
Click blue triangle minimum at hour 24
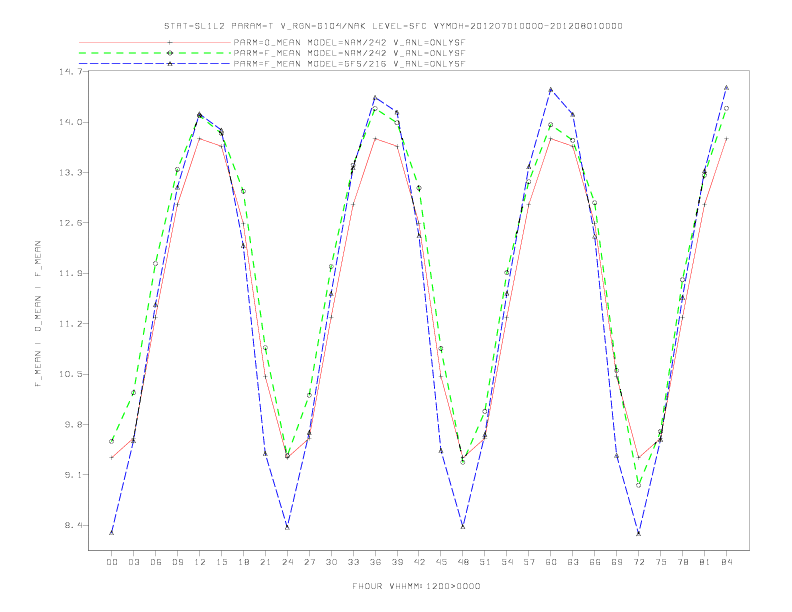coord(287,527)
